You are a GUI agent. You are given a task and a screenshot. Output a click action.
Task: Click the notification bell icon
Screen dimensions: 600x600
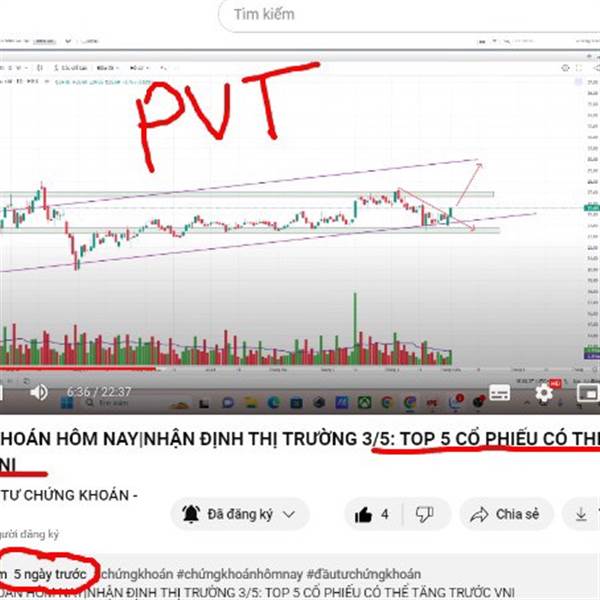pos(191,514)
